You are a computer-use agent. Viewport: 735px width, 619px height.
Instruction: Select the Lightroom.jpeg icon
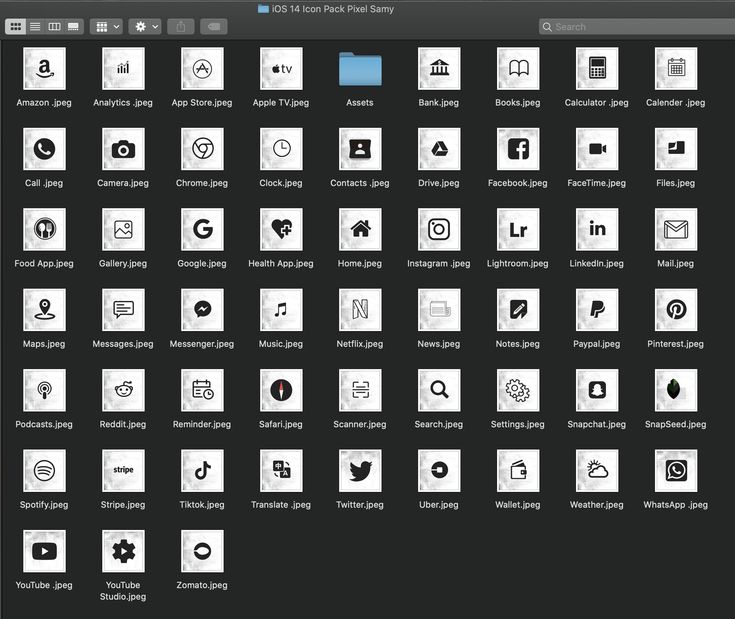pyautogui.click(x=518, y=229)
